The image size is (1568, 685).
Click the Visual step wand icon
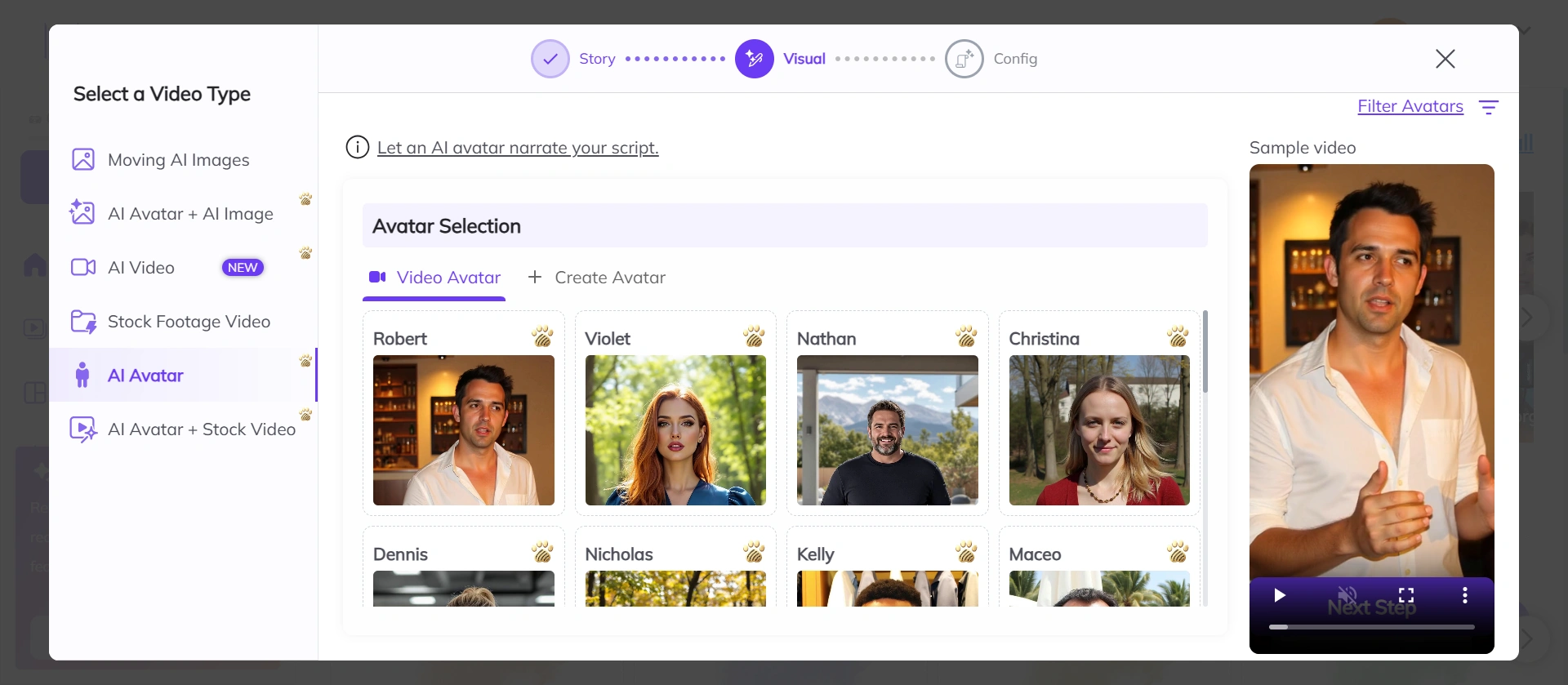[x=755, y=59]
